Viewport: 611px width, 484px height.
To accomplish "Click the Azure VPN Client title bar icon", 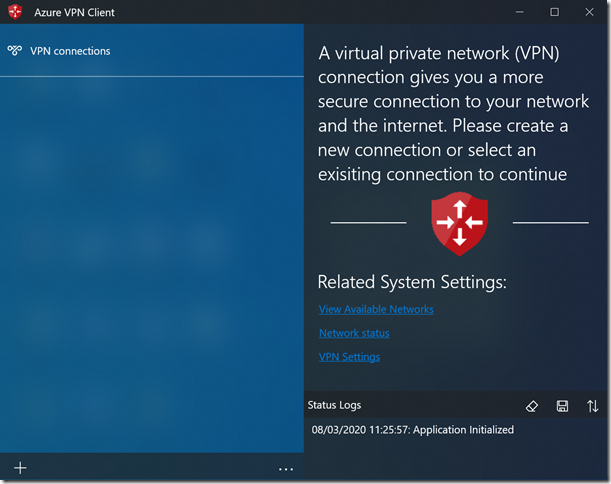I will click(15, 12).
